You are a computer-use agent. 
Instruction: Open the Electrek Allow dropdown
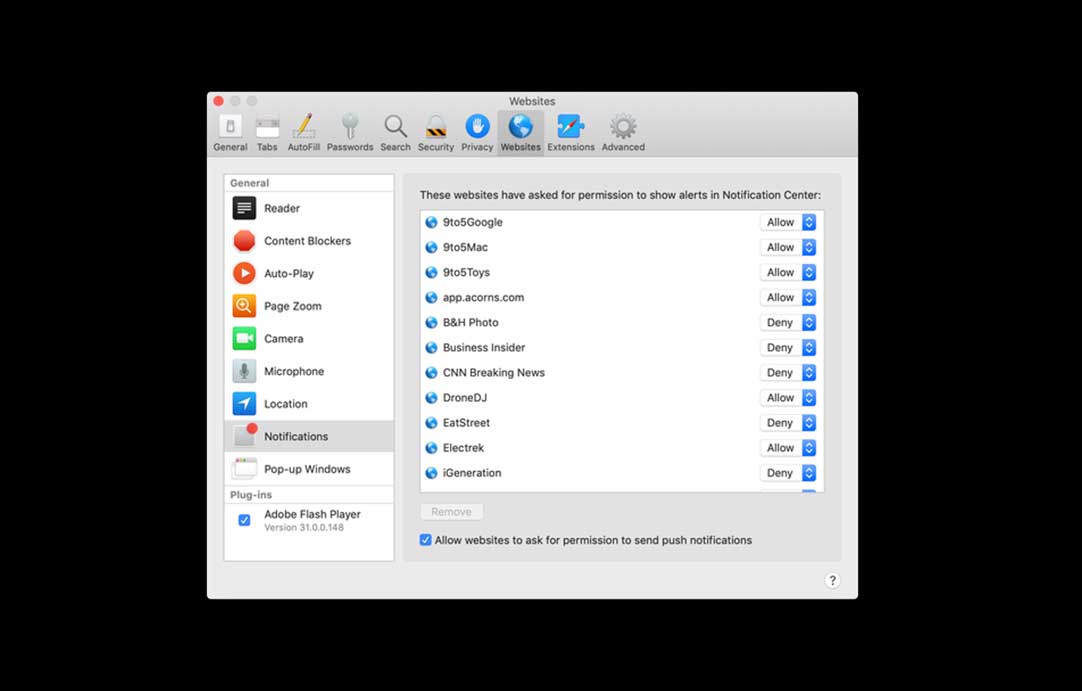click(x=789, y=448)
